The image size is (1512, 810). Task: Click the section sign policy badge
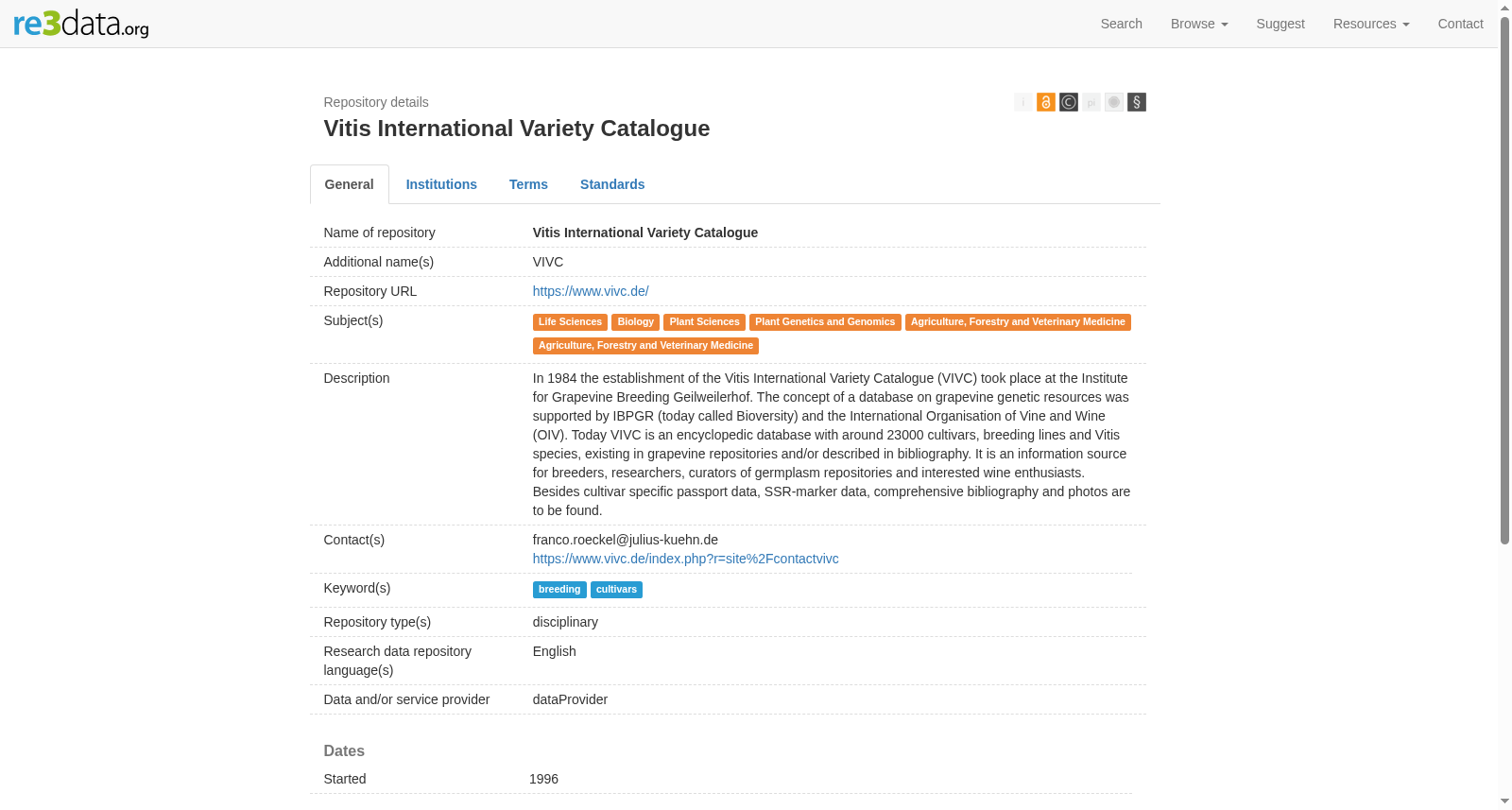click(x=1137, y=102)
